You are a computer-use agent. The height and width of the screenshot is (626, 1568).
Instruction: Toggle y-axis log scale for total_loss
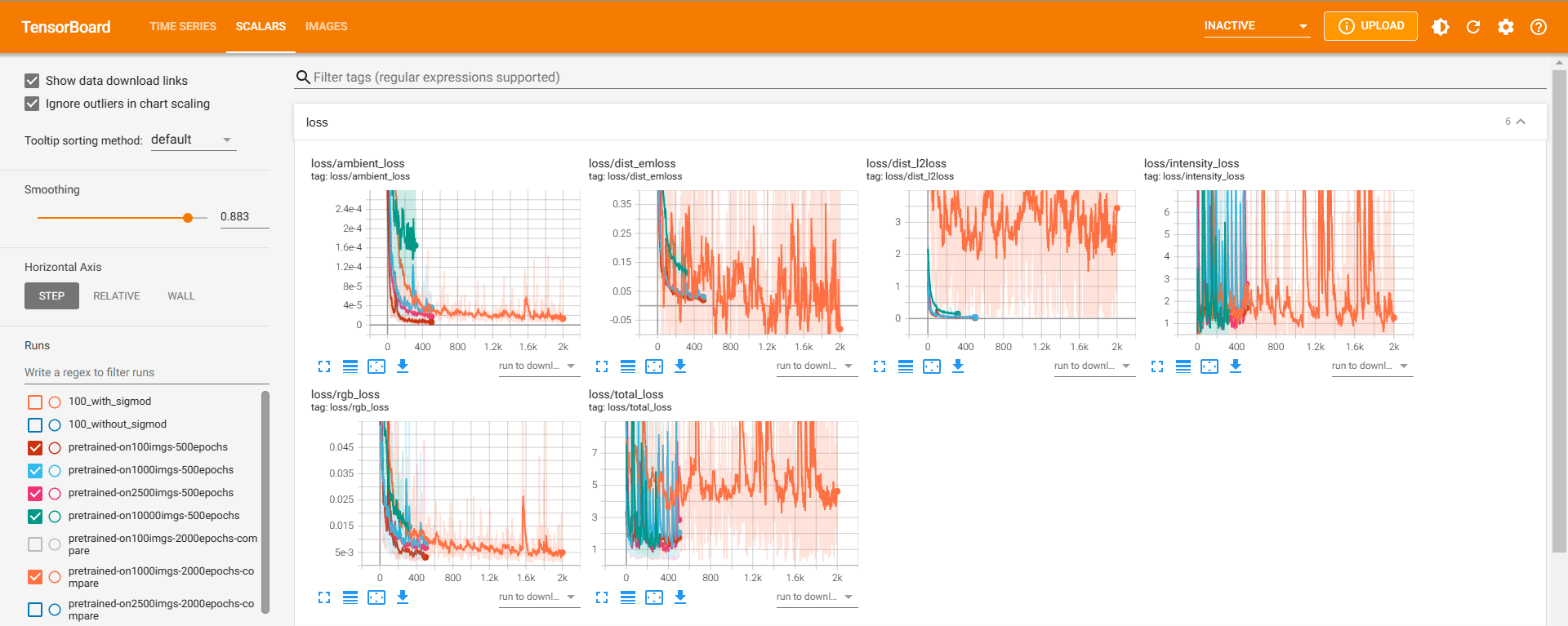(x=628, y=597)
